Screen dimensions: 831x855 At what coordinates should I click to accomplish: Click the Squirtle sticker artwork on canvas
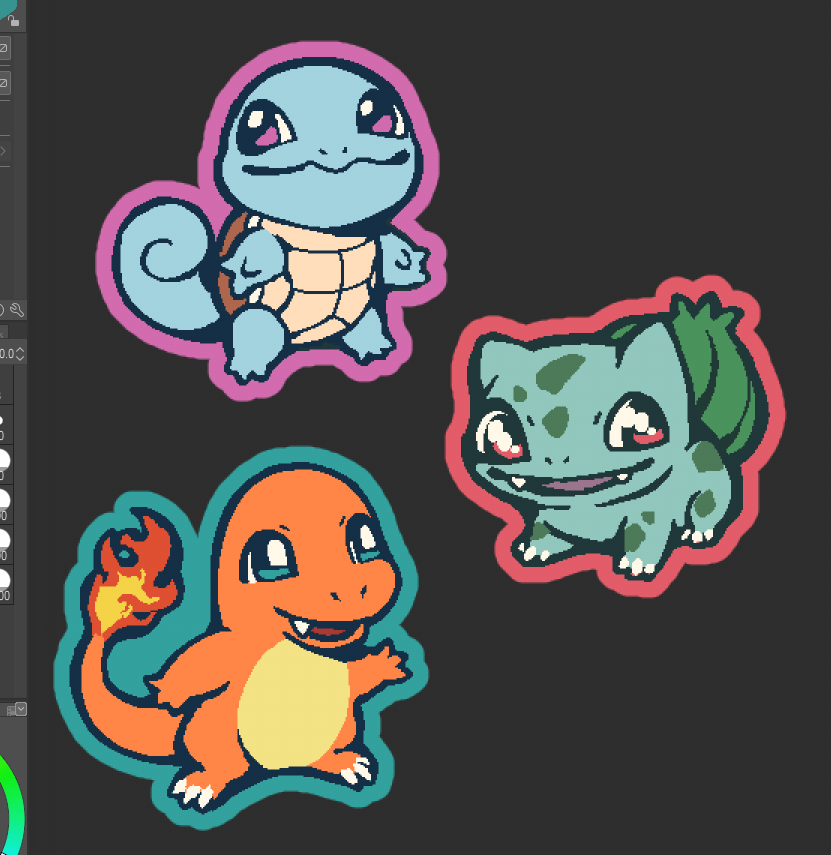point(271,220)
